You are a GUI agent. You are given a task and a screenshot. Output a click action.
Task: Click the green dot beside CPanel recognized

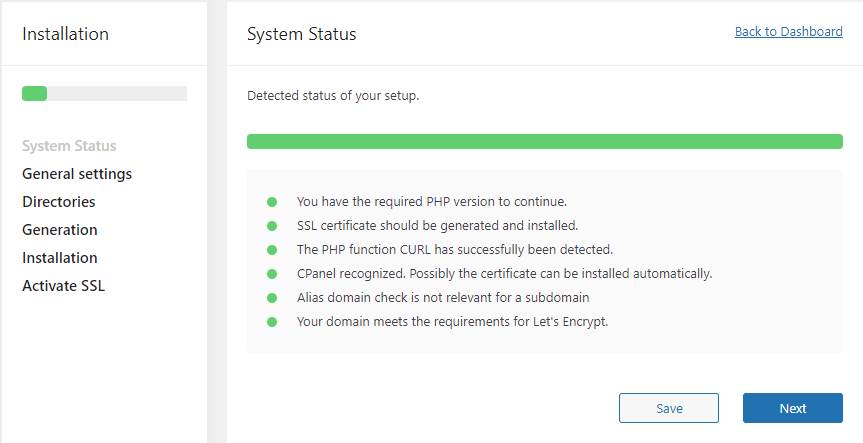tap(272, 274)
